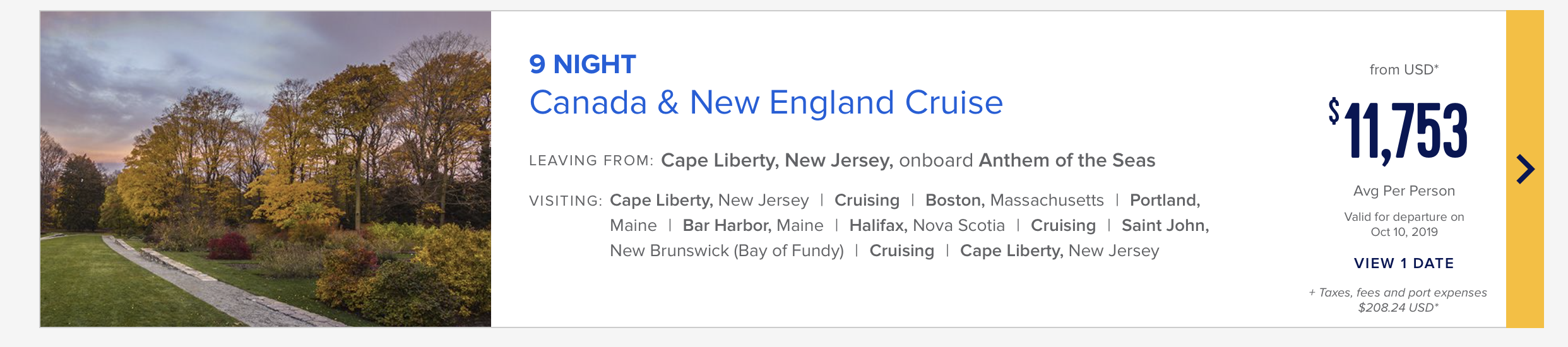Screen dimensions: 1568x347
Task: Click the Saint John port name
Action: (x=1165, y=225)
